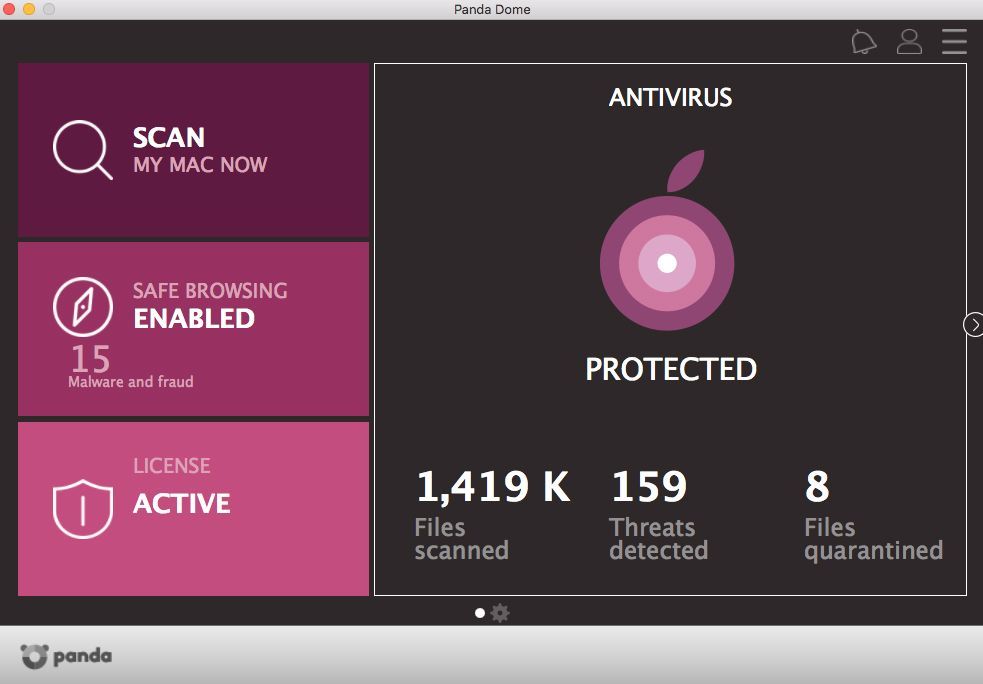Viewport: 983px width, 684px height.
Task: Open the notifications bell icon
Action: click(863, 41)
